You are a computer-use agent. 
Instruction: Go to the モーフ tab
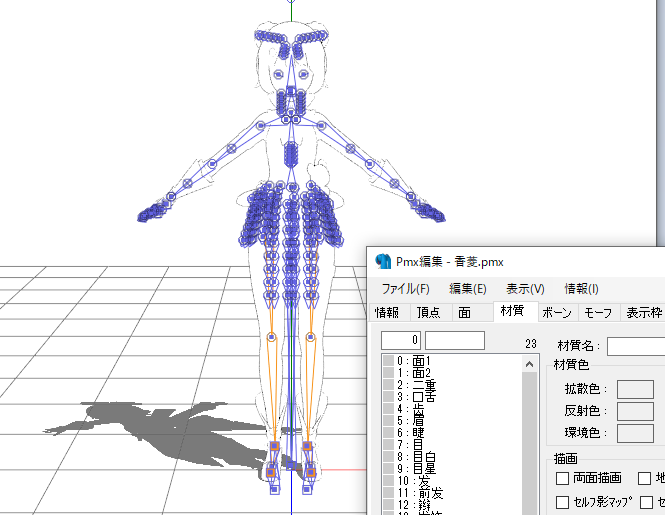click(x=598, y=313)
